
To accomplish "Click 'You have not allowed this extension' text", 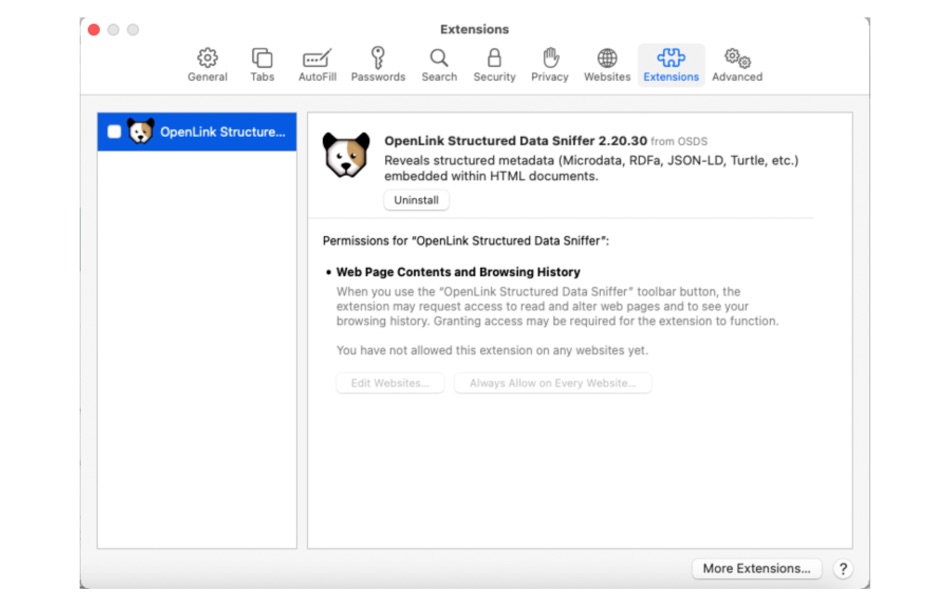I will [492, 350].
